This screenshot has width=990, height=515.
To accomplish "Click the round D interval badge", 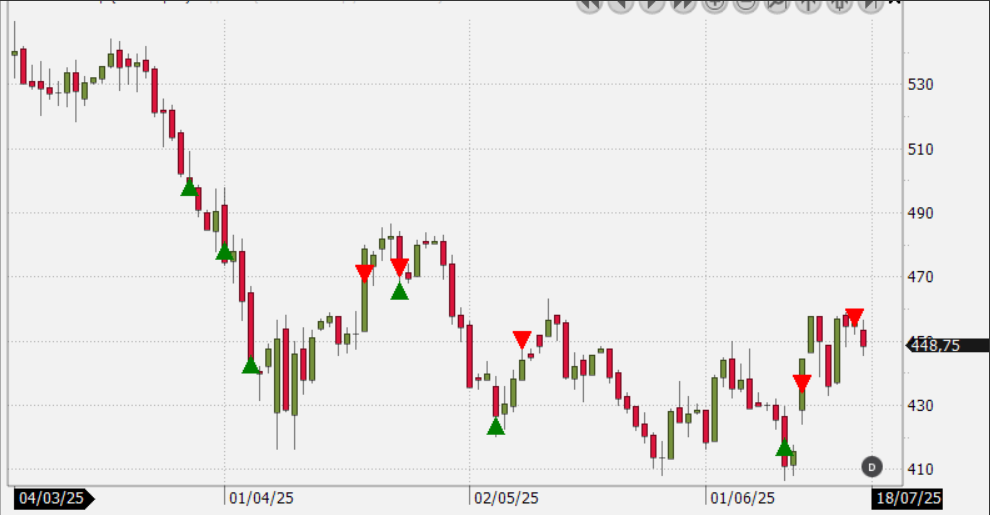I will (x=871, y=466).
